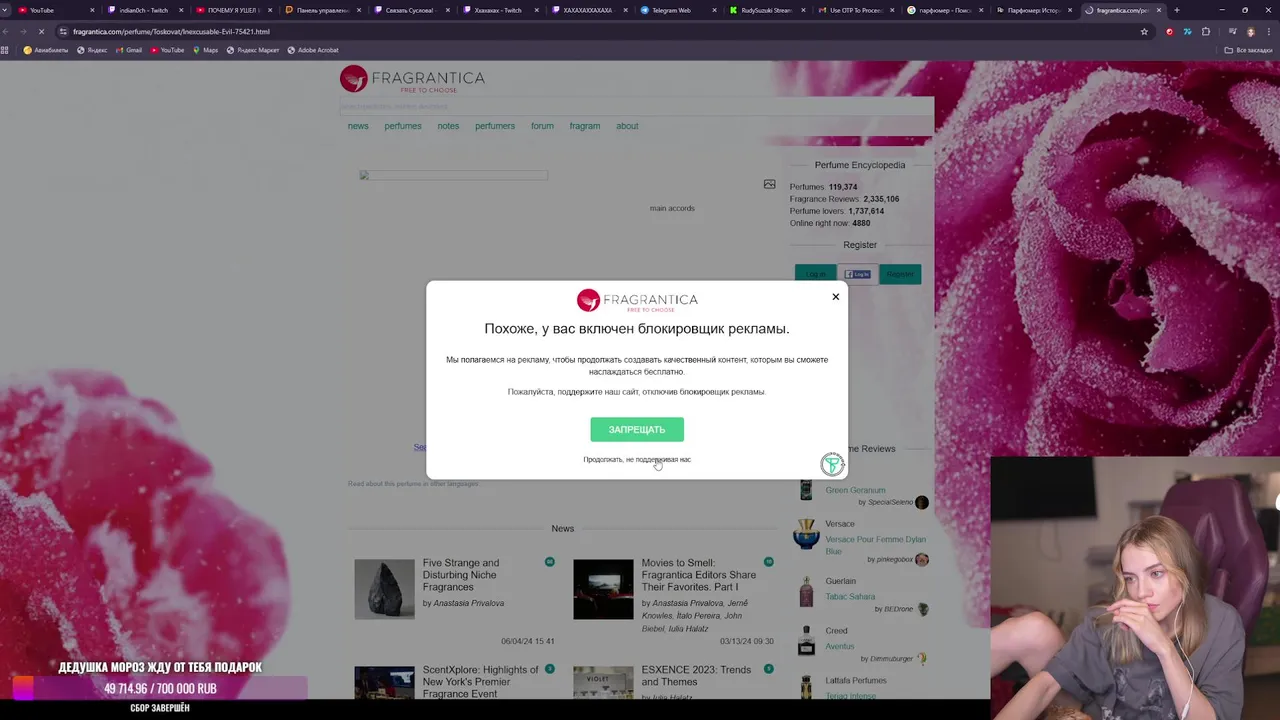1280x720 pixels.
Task: Click the Movies to Smell article thumbnail
Action: click(x=603, y=589)
